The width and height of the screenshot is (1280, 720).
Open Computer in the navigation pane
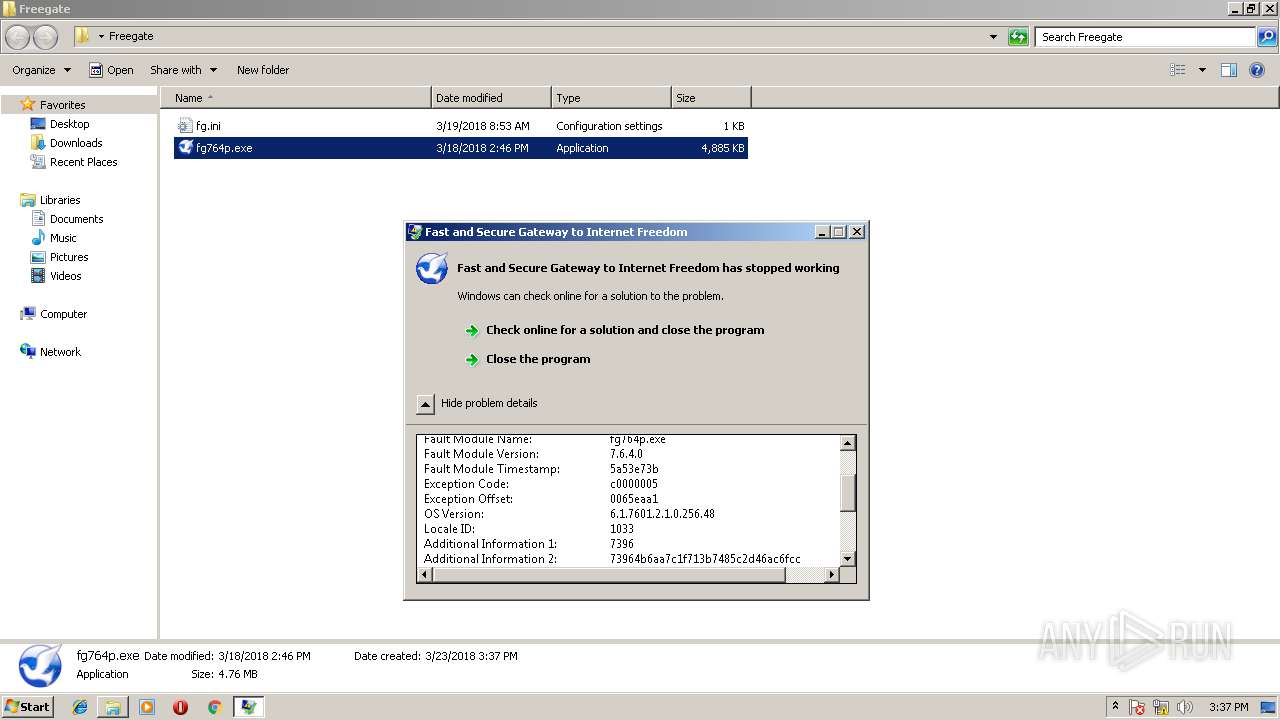[63, 314]
